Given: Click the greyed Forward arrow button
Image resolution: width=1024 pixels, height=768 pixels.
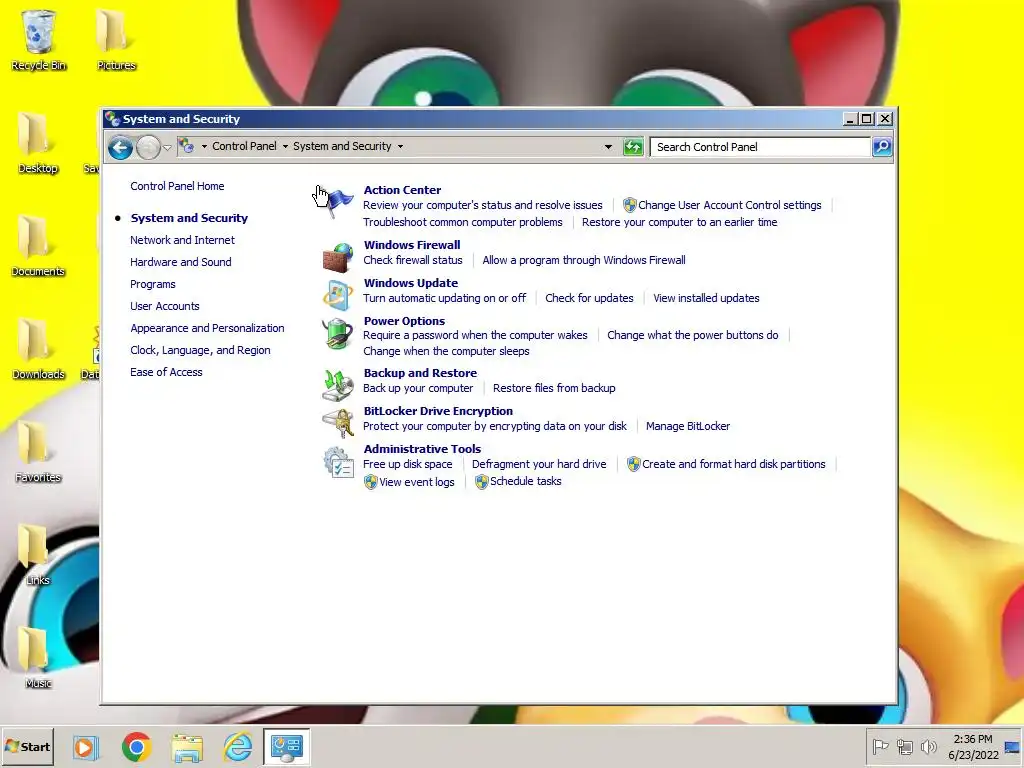Looking at the screenshot, I should [148, 147].
